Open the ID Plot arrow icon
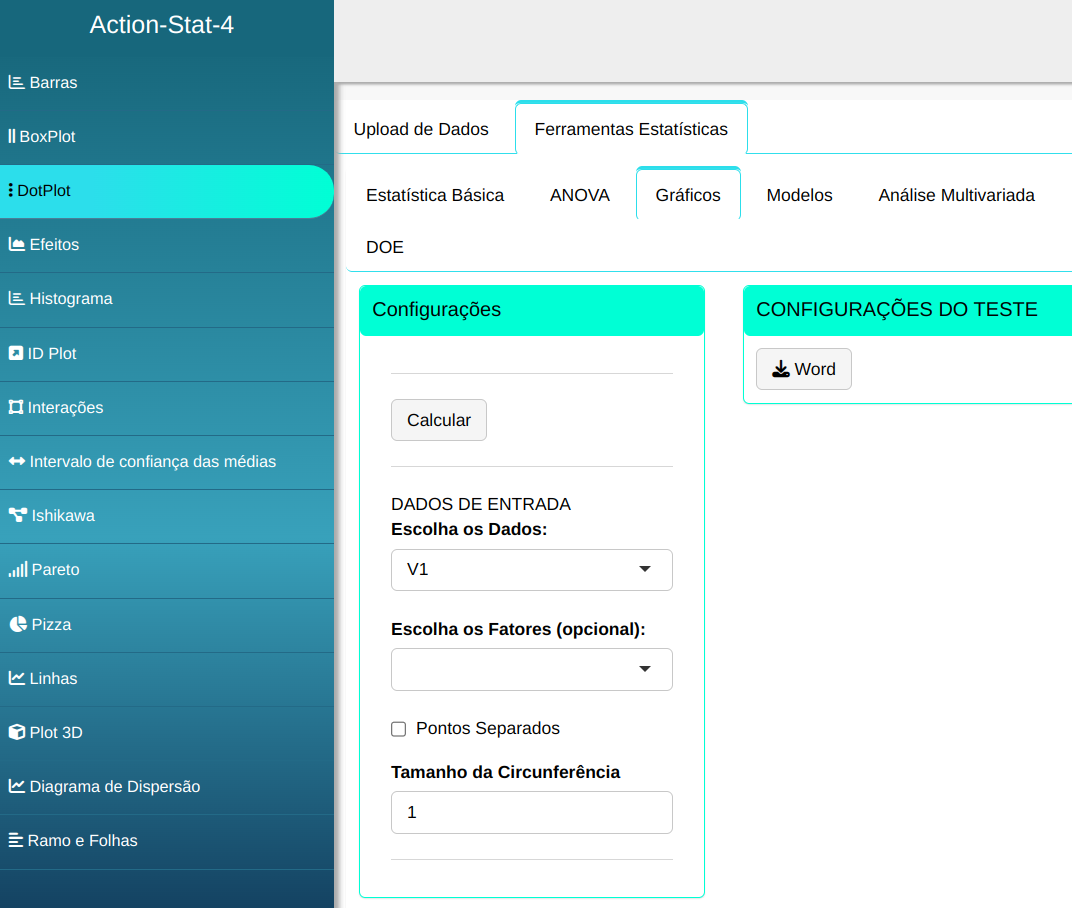Image resolution: width=1072 pixels, height=908 pixels. [x=16, y=354]
